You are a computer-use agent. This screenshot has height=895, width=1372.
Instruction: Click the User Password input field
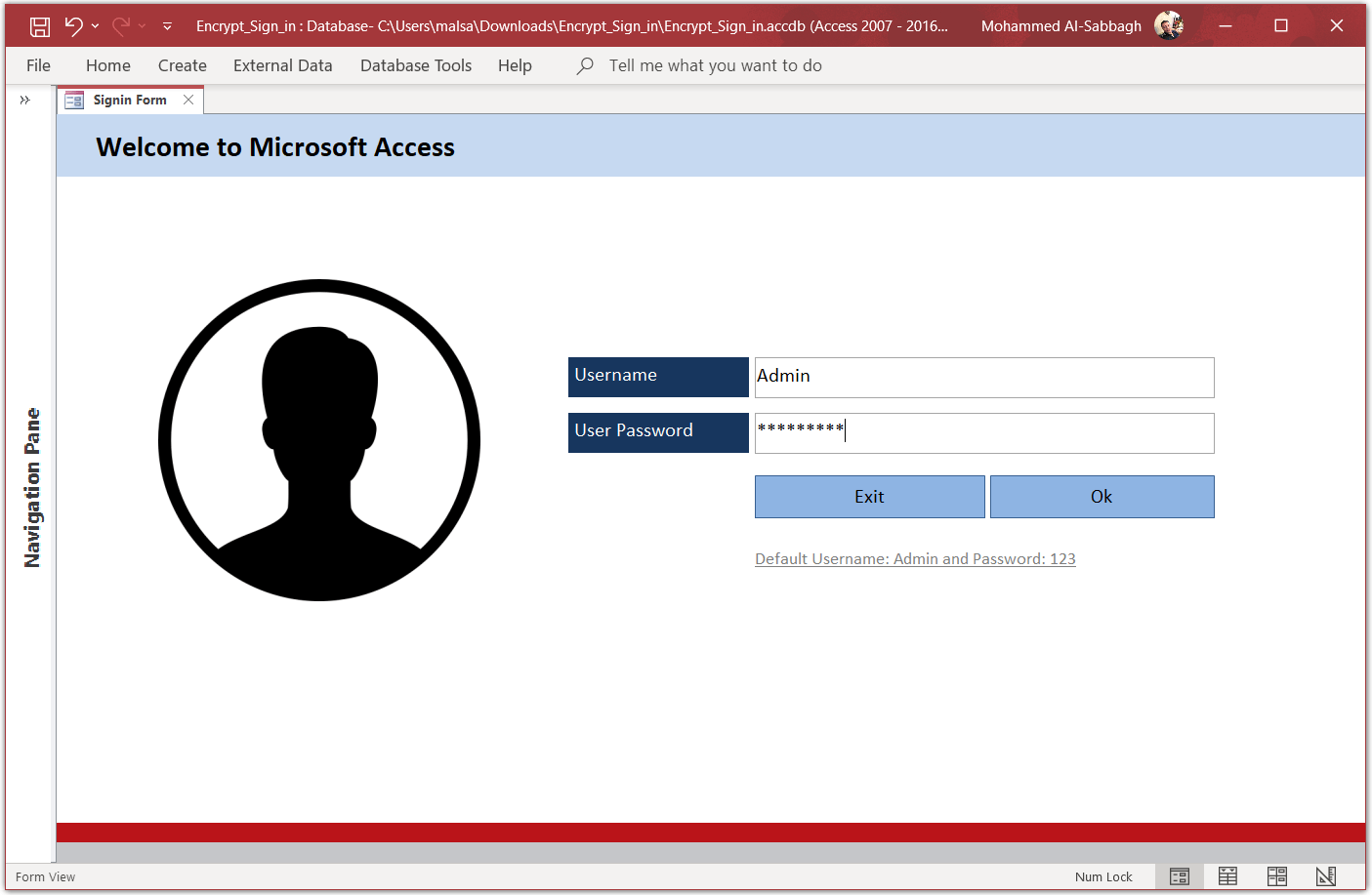[984, 433]
